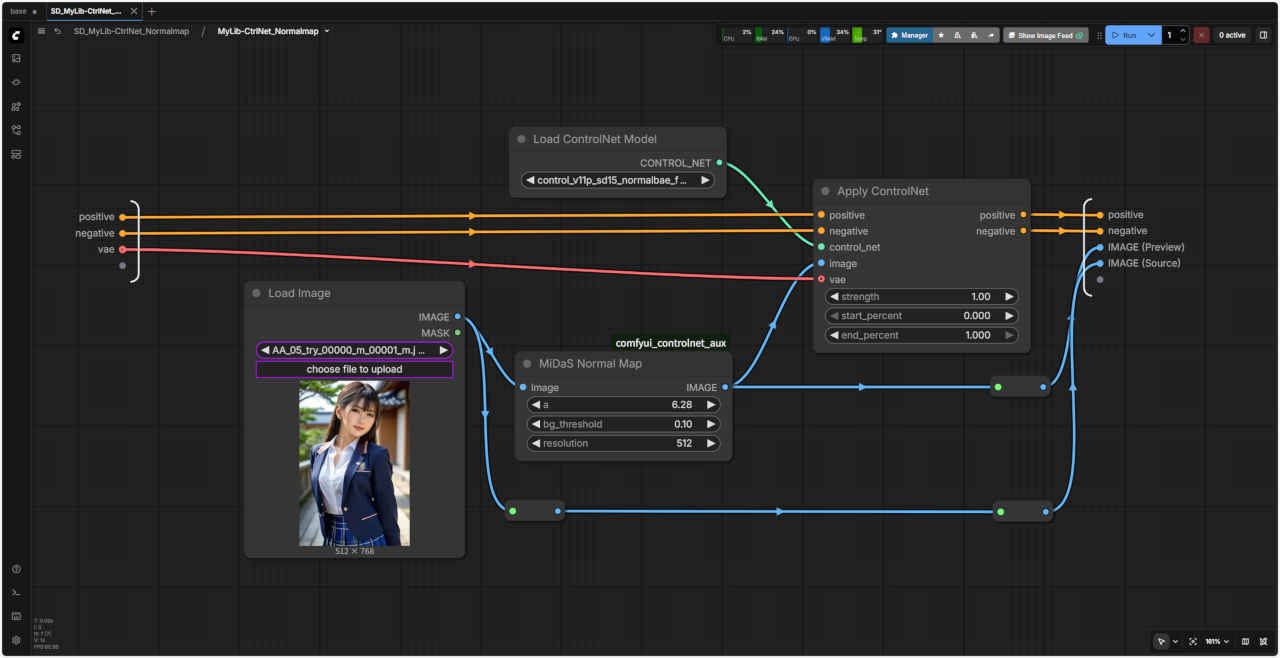
Task: Open the Manager button
Action: 909,35
